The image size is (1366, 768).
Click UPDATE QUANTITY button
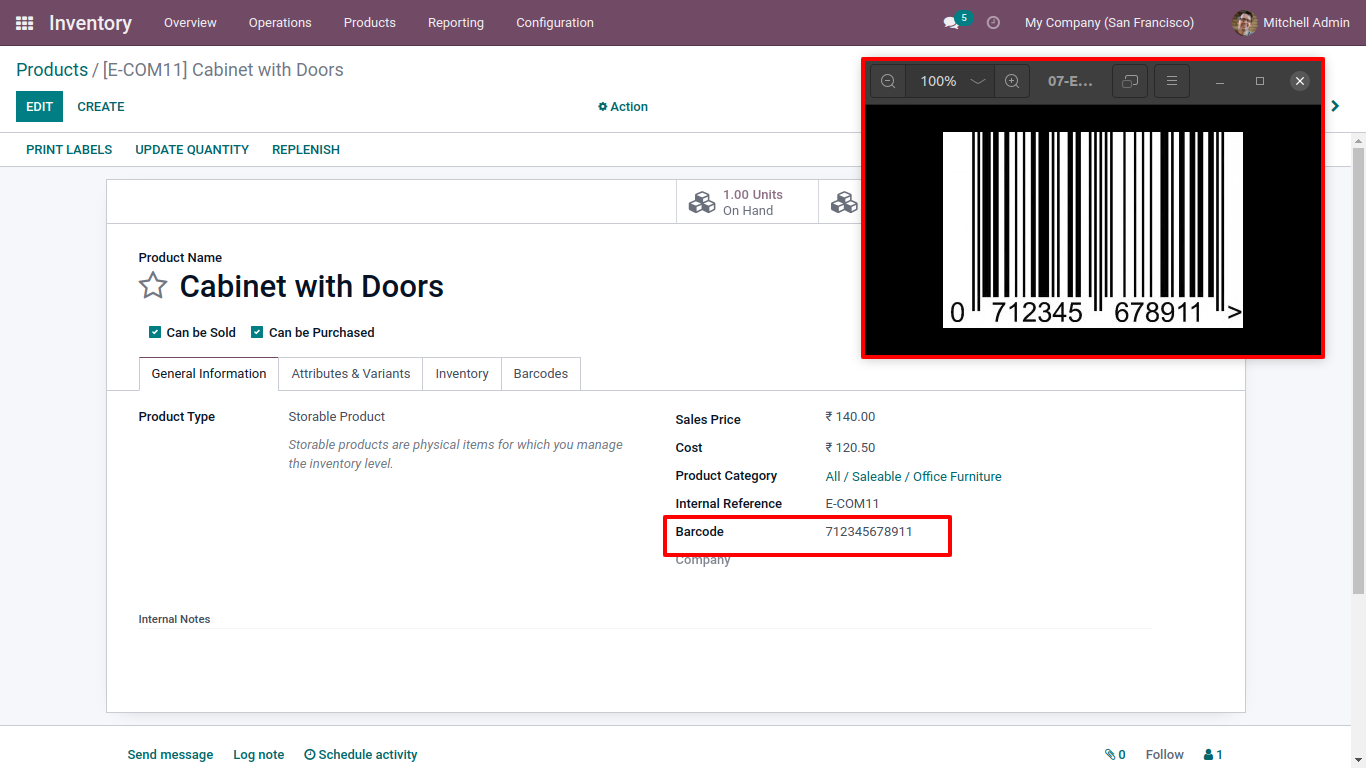click(192, 150)
